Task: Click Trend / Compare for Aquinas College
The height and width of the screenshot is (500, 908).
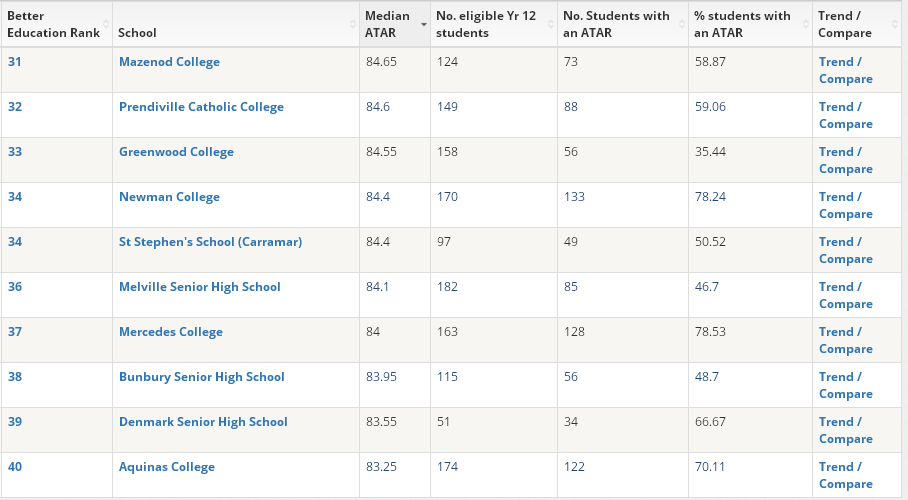Action: pyautogui.click(x=845, y=475)
